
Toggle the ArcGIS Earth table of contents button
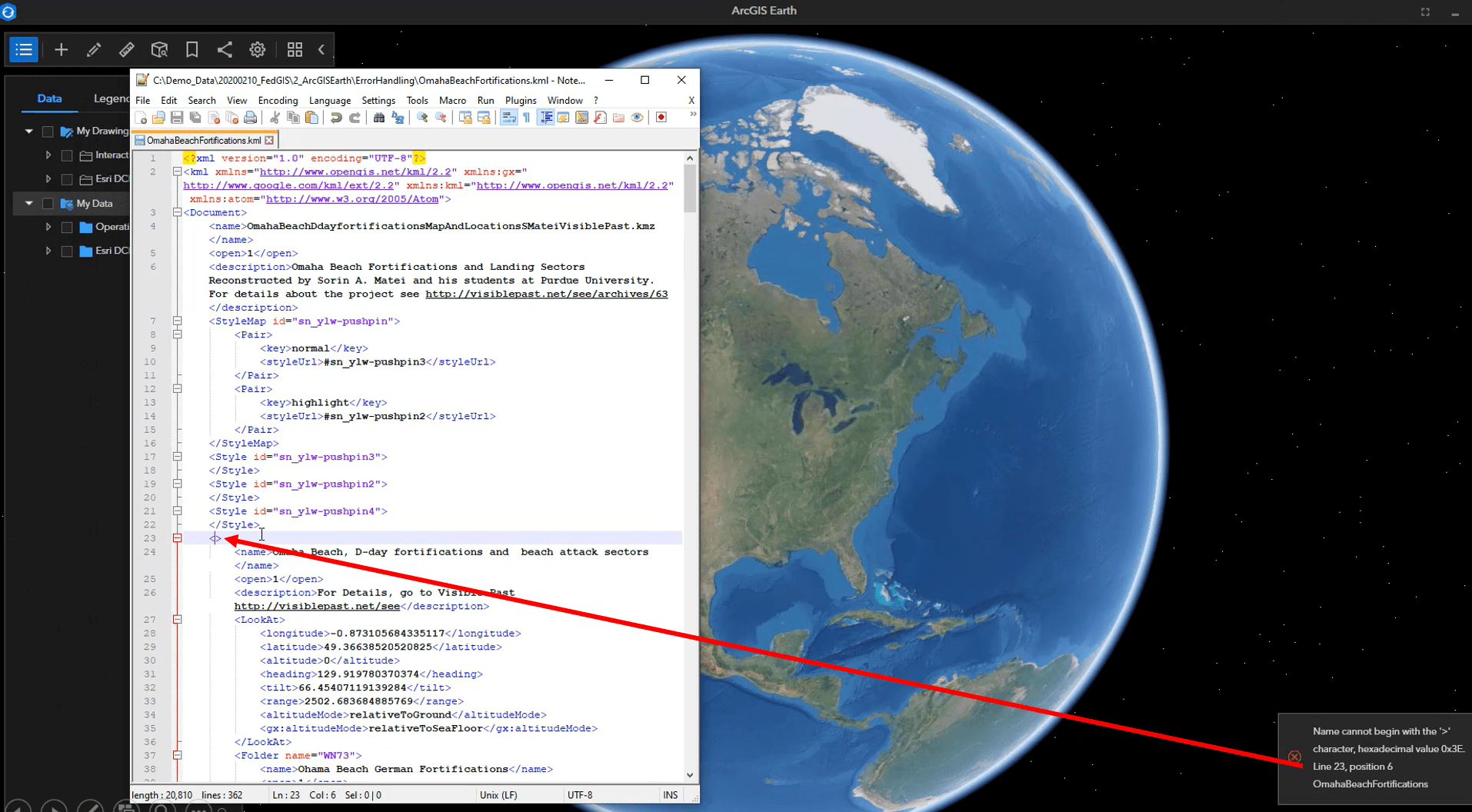click(24, 50)
